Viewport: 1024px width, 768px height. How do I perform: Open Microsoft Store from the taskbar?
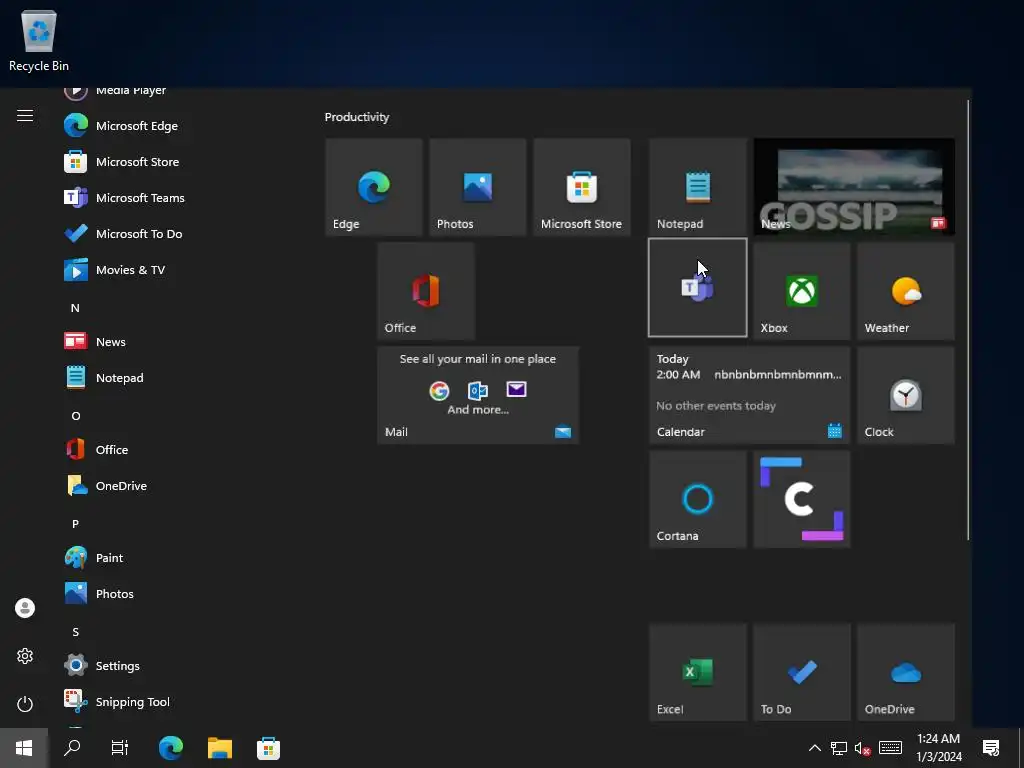[268, 748]
